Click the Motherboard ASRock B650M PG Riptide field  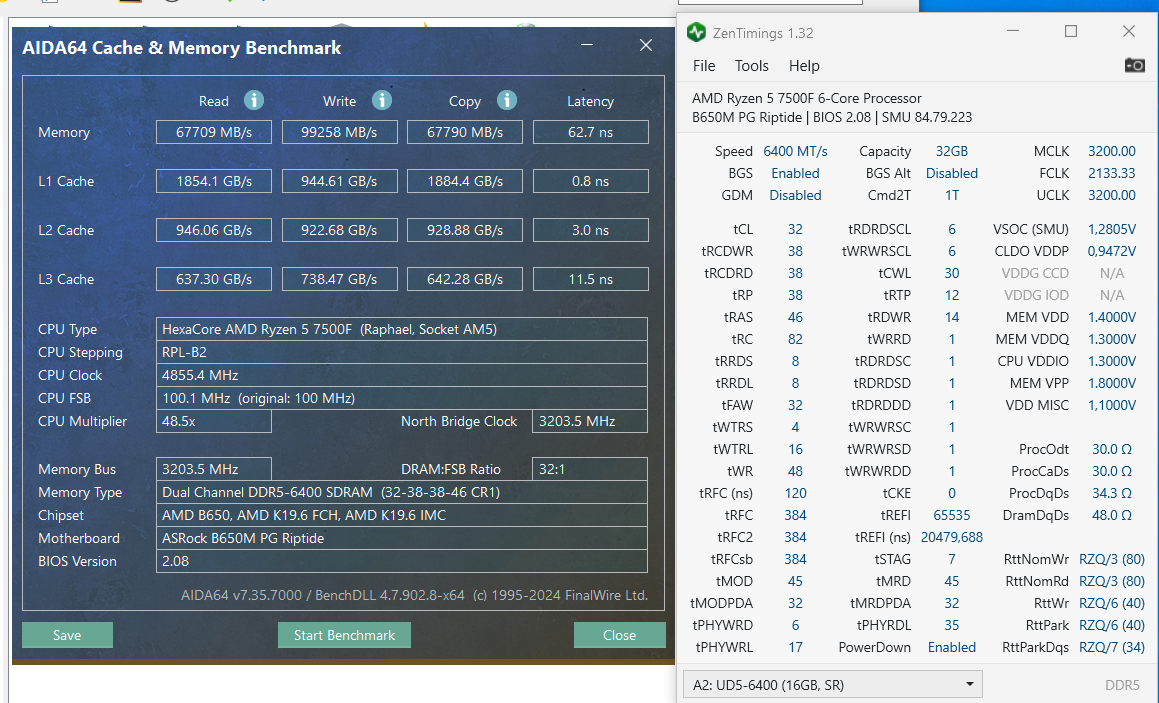(x=401, y=538)
